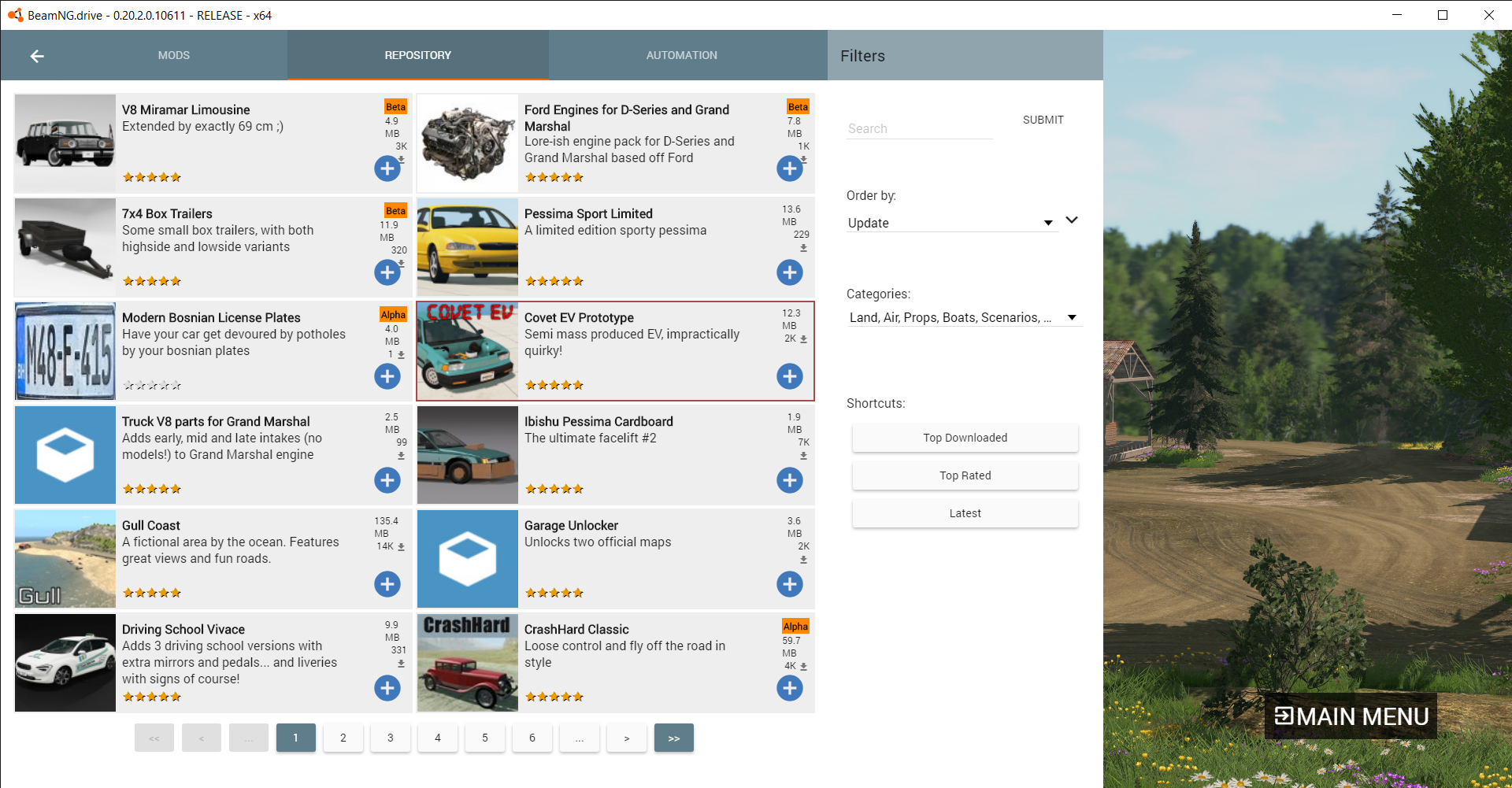Click the Covet EV Prototype title

579,317
